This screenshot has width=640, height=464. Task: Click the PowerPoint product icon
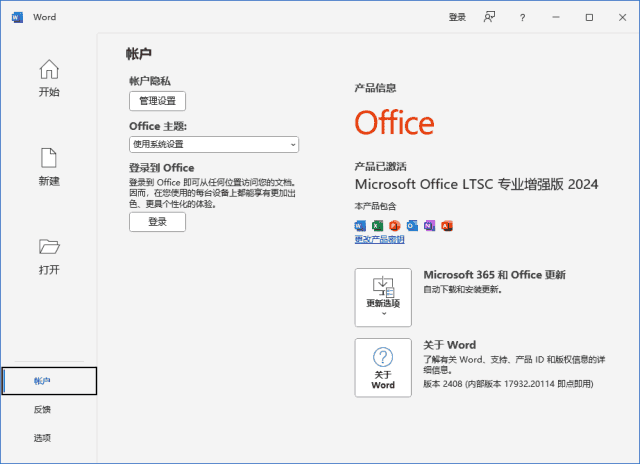(x=395, y=226)
